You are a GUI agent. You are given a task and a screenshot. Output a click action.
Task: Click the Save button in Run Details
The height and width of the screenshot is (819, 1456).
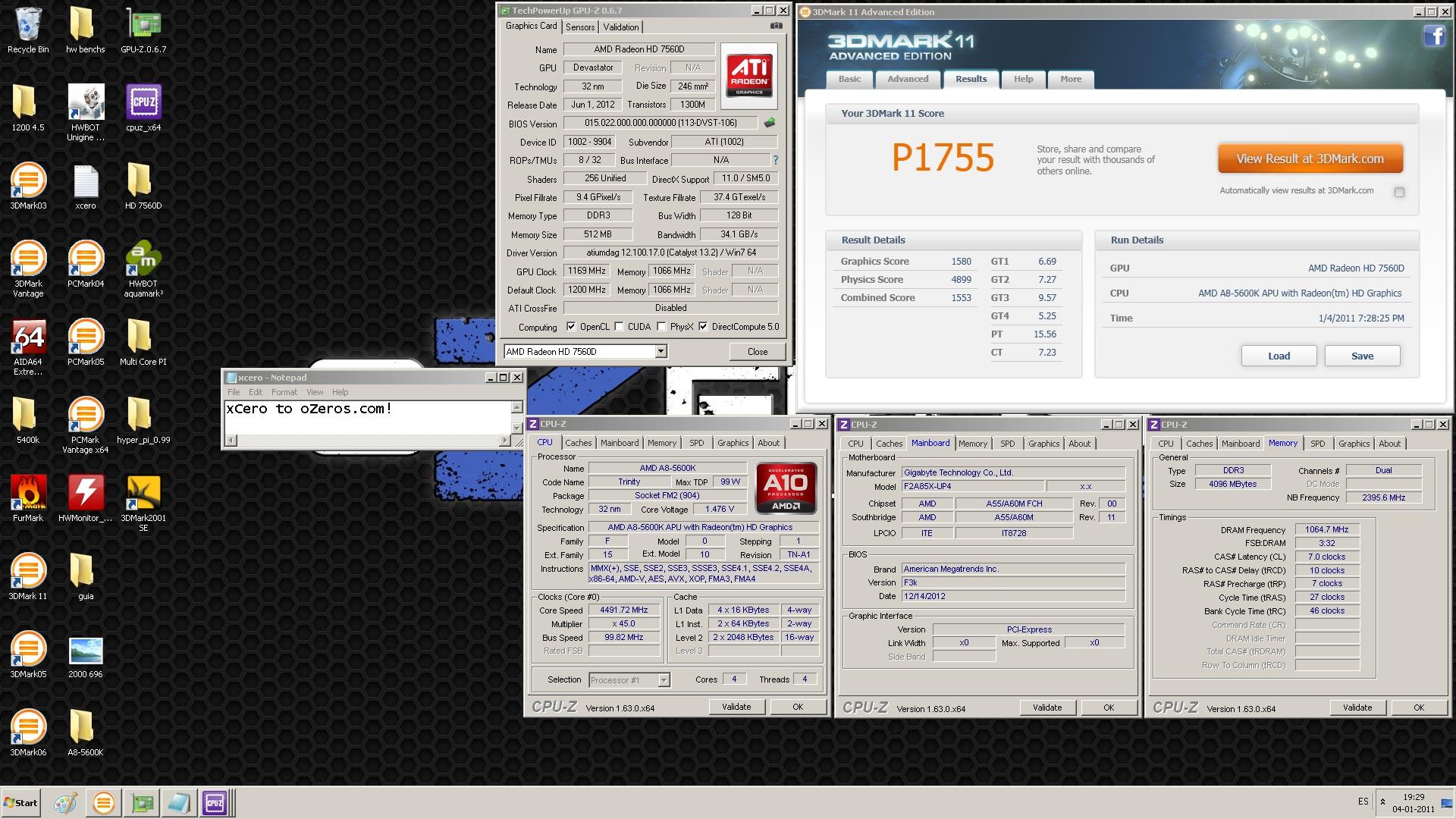point(1362,356)
